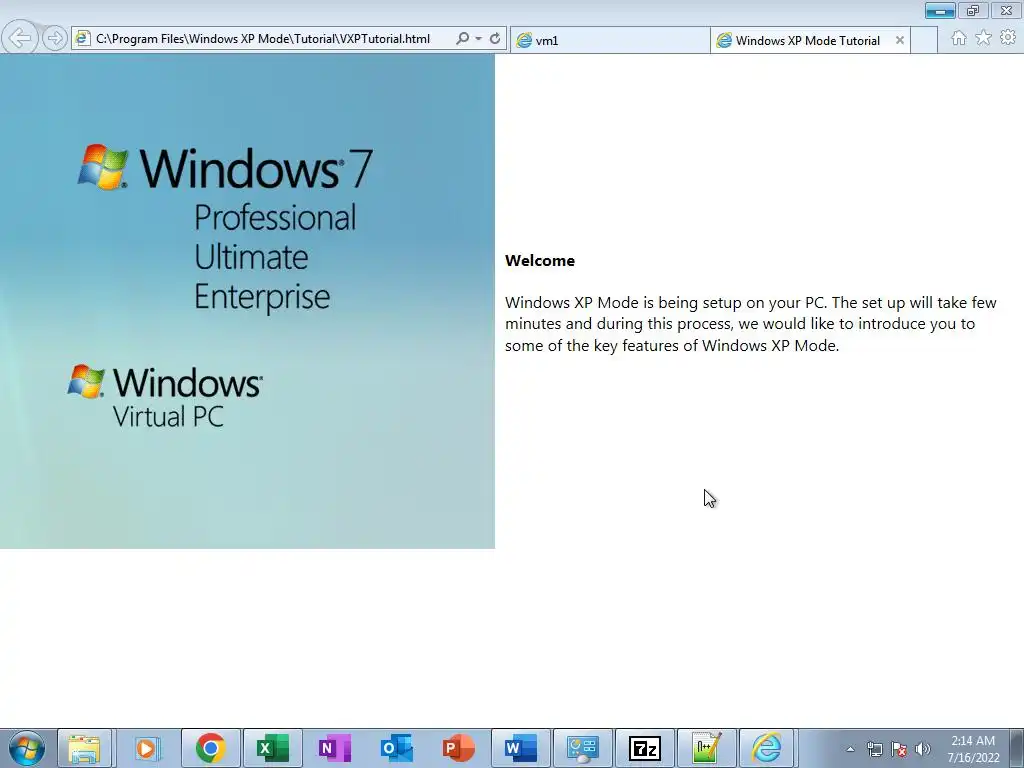Open the Control Panel taskbar icon
This screenshot has width=1024, height=768.
pyautogui.click(x=583, y=748)
